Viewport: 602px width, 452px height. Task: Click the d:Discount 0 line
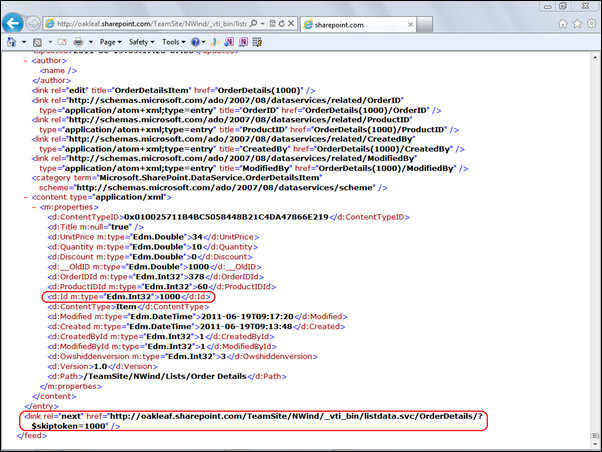(150, 257)
